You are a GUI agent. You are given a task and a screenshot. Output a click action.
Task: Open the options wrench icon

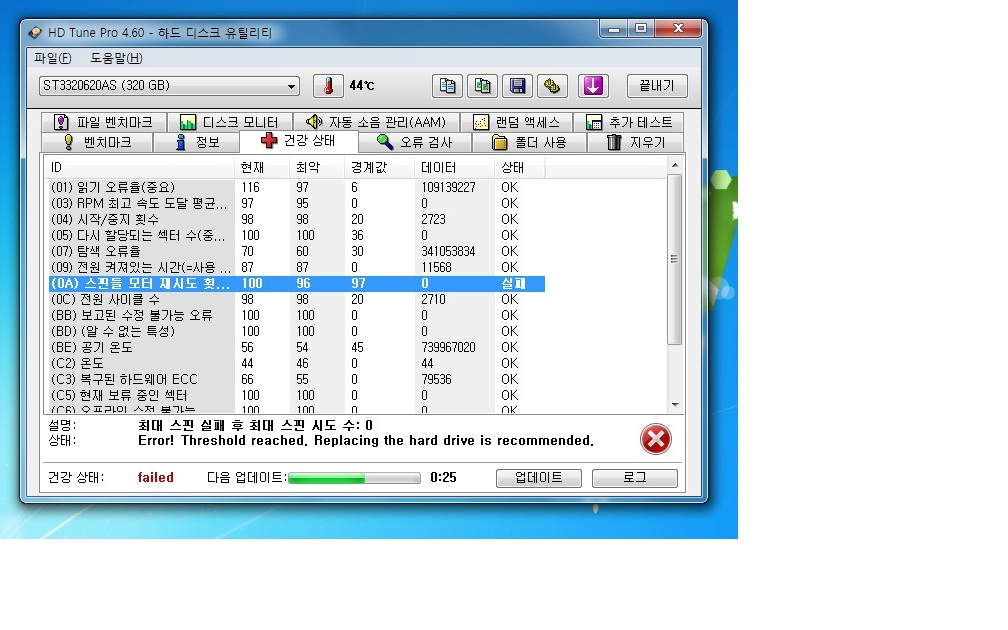click(552, 86)
